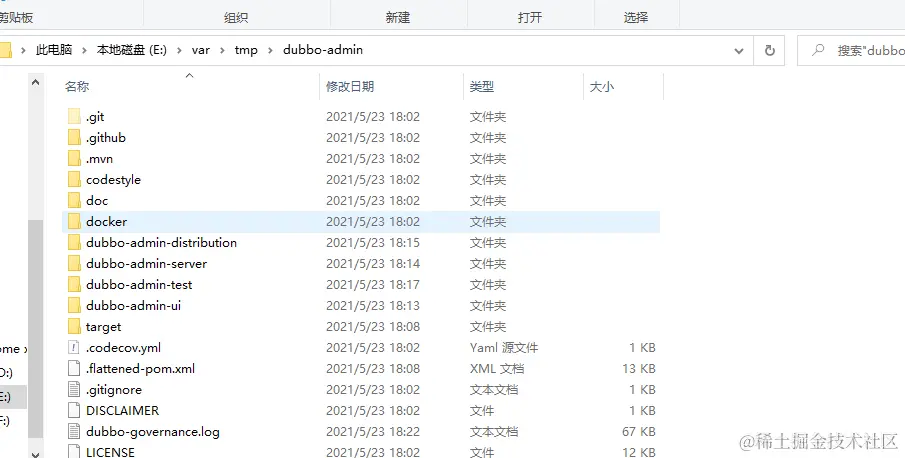Sort files by 修改日期 column

(x=350, y=87)
